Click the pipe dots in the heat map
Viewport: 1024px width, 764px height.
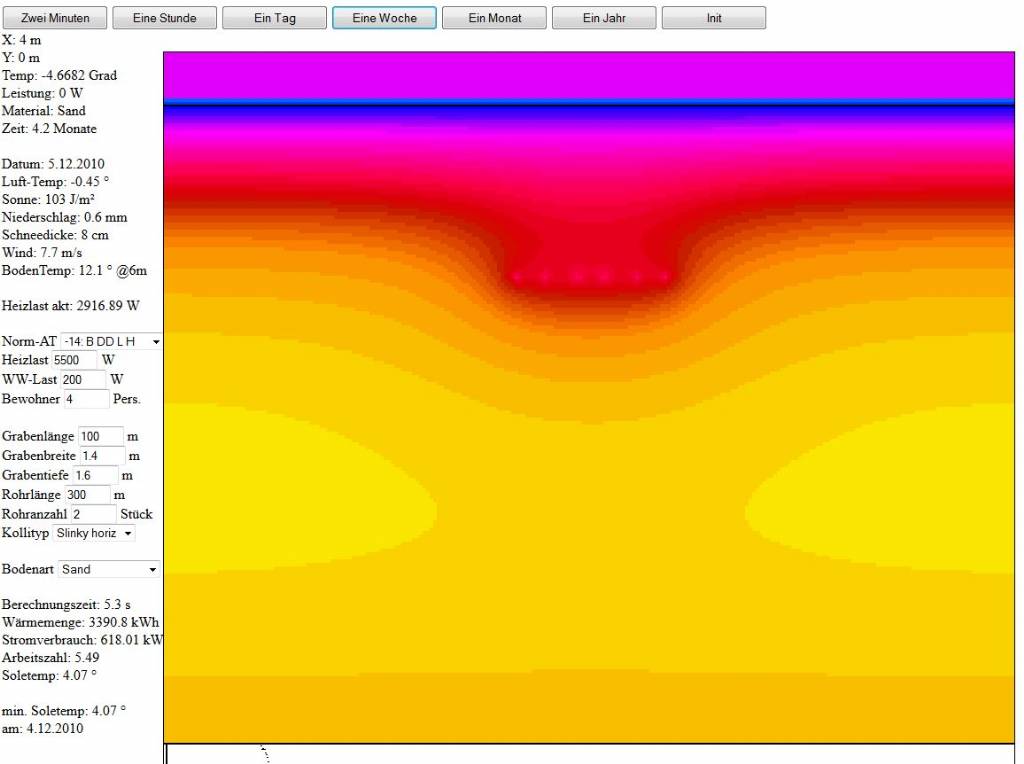[590, 277]
